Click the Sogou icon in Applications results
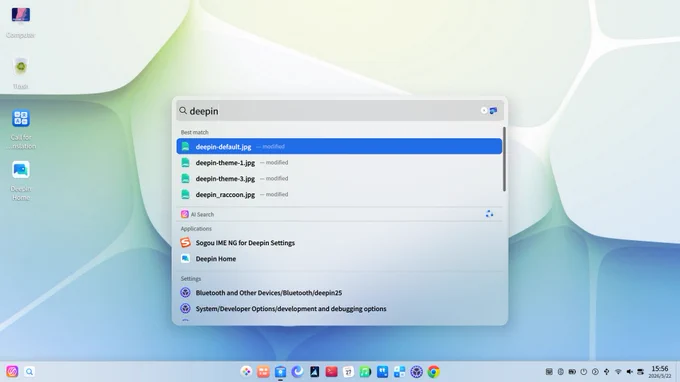 pyautogui.click(x=185, y=243)
